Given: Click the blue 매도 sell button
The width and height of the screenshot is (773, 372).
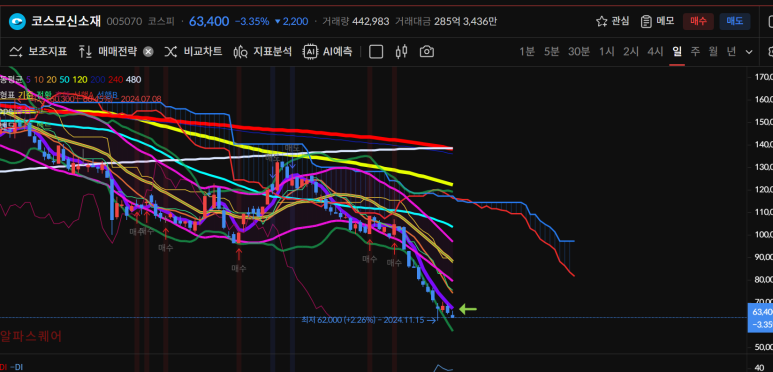Looking at the screenshot, I should click(735, 21).
